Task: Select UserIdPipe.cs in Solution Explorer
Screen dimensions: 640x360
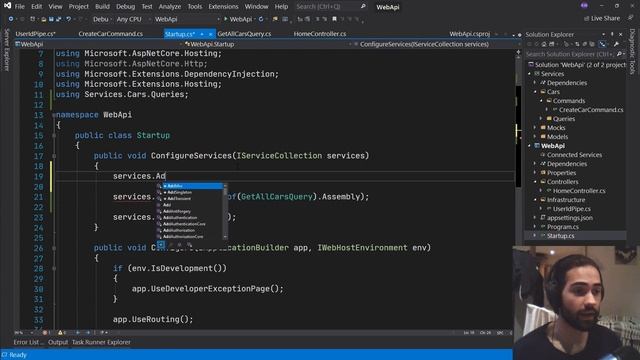Action: [571, 209]
